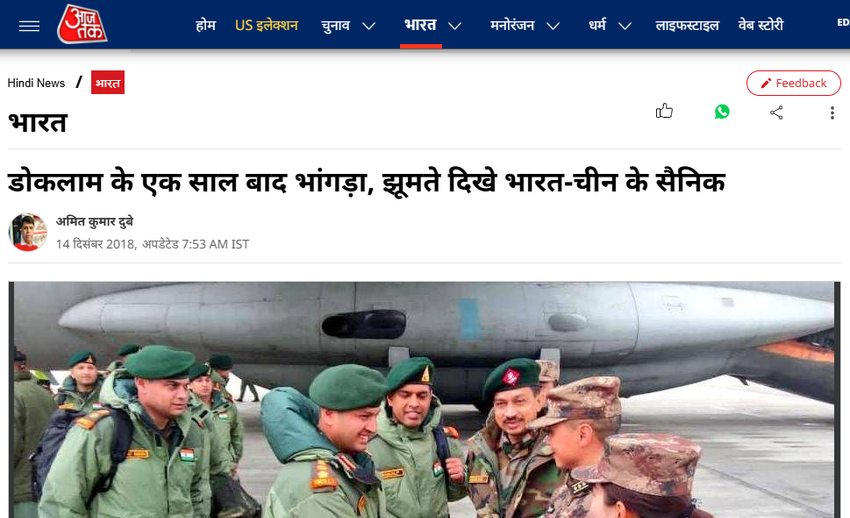Open US इलेक्शन menu item
Image resolution: width=850 pixels, height=518 pixels.
[266, 25]
